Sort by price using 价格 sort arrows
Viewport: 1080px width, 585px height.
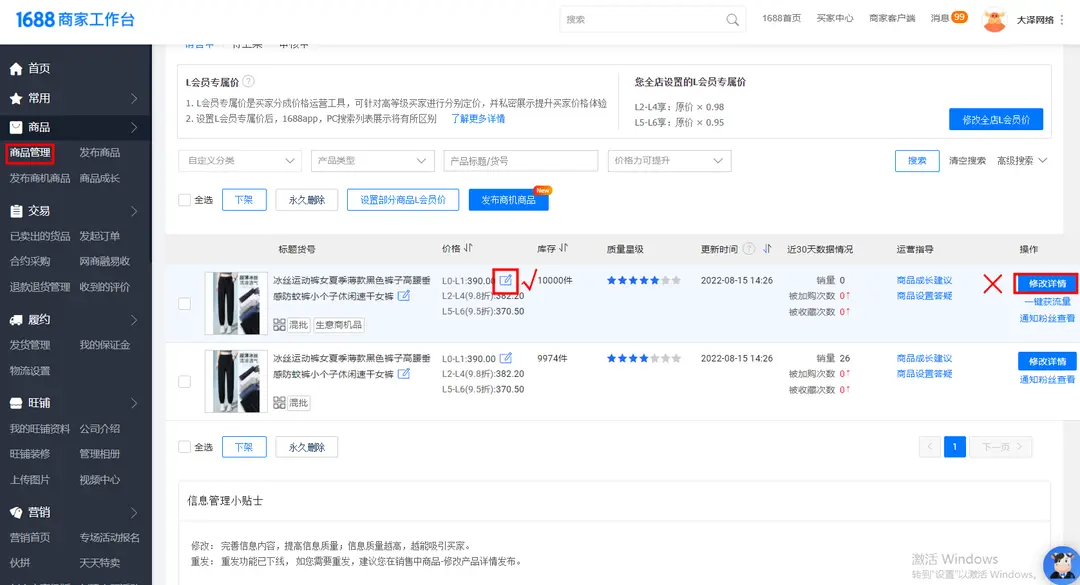pyautogui.click(x=468, y=248)
